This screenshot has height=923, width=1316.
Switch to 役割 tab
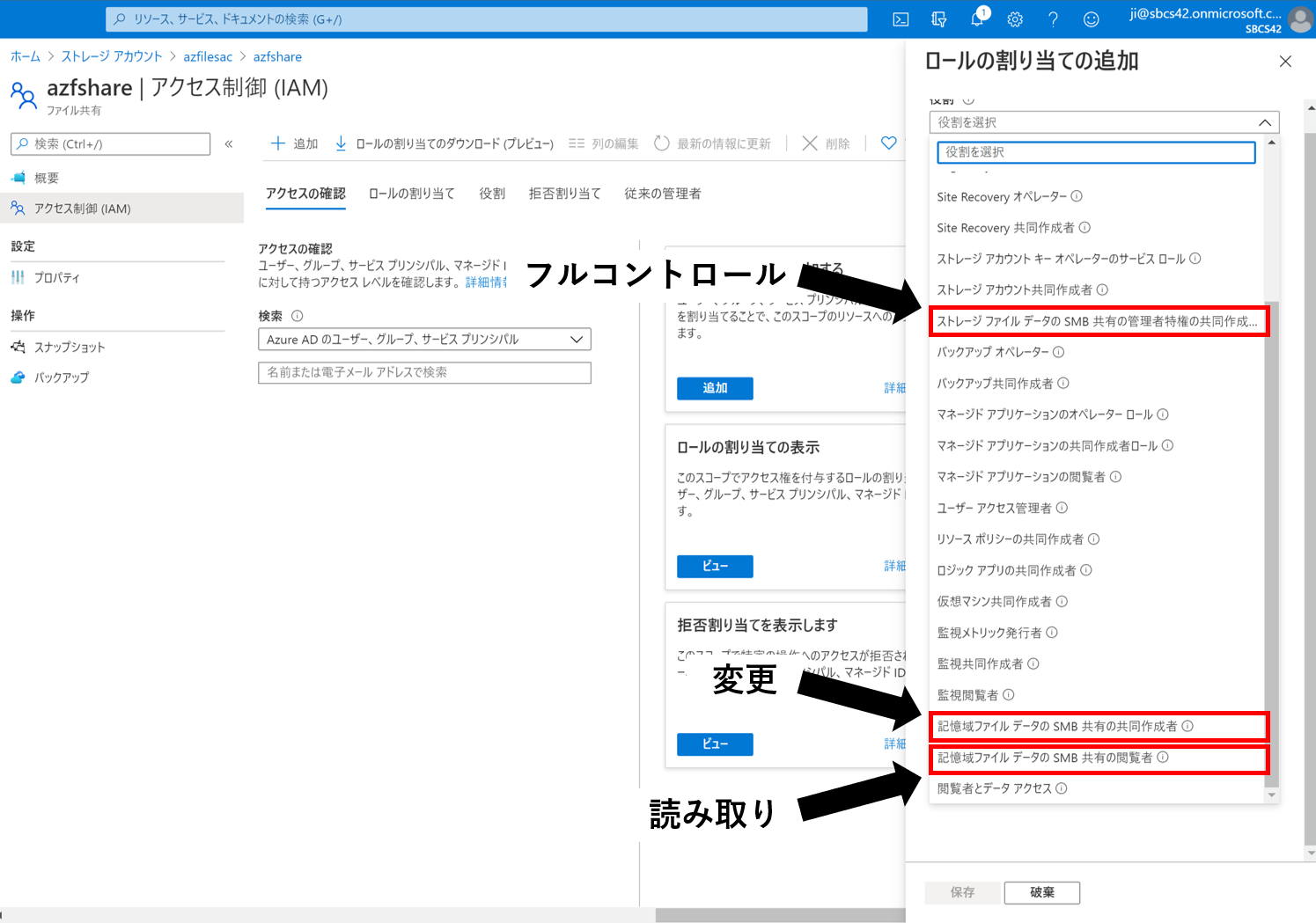click(492, 194)
